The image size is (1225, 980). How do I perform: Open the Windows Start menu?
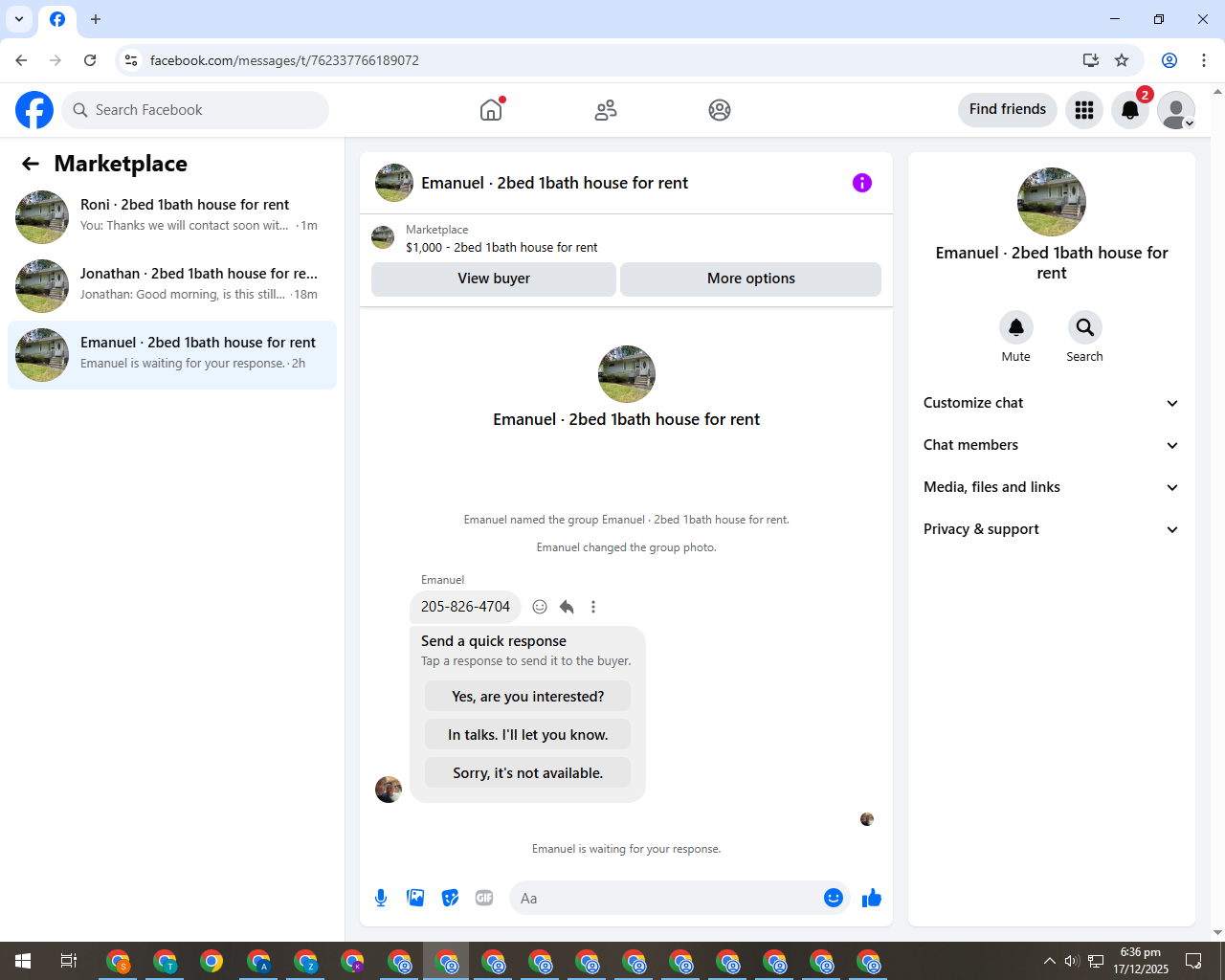tap(23, 961)
